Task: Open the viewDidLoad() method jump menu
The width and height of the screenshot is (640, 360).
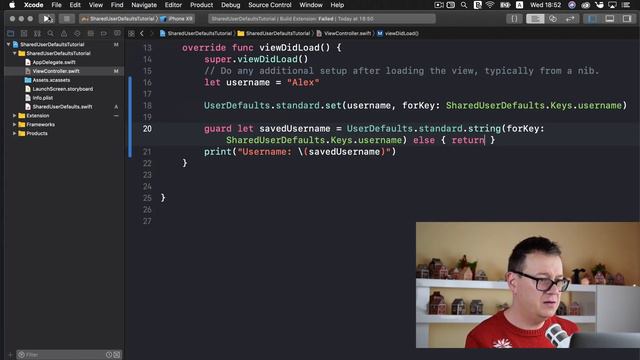Action: coord(398,33)
